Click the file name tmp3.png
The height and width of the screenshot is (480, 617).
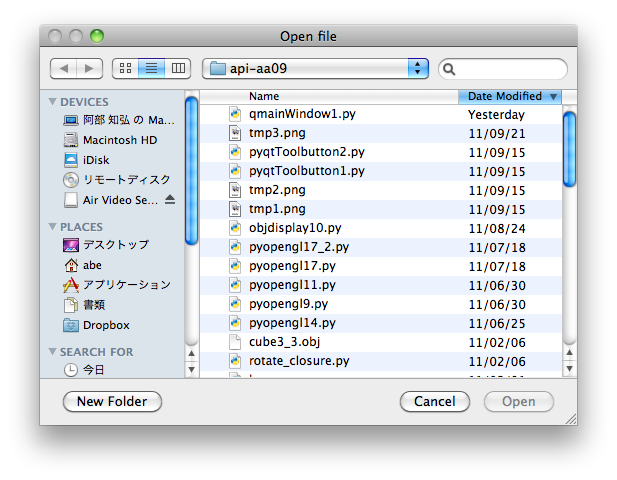click(x=277, y=133)
